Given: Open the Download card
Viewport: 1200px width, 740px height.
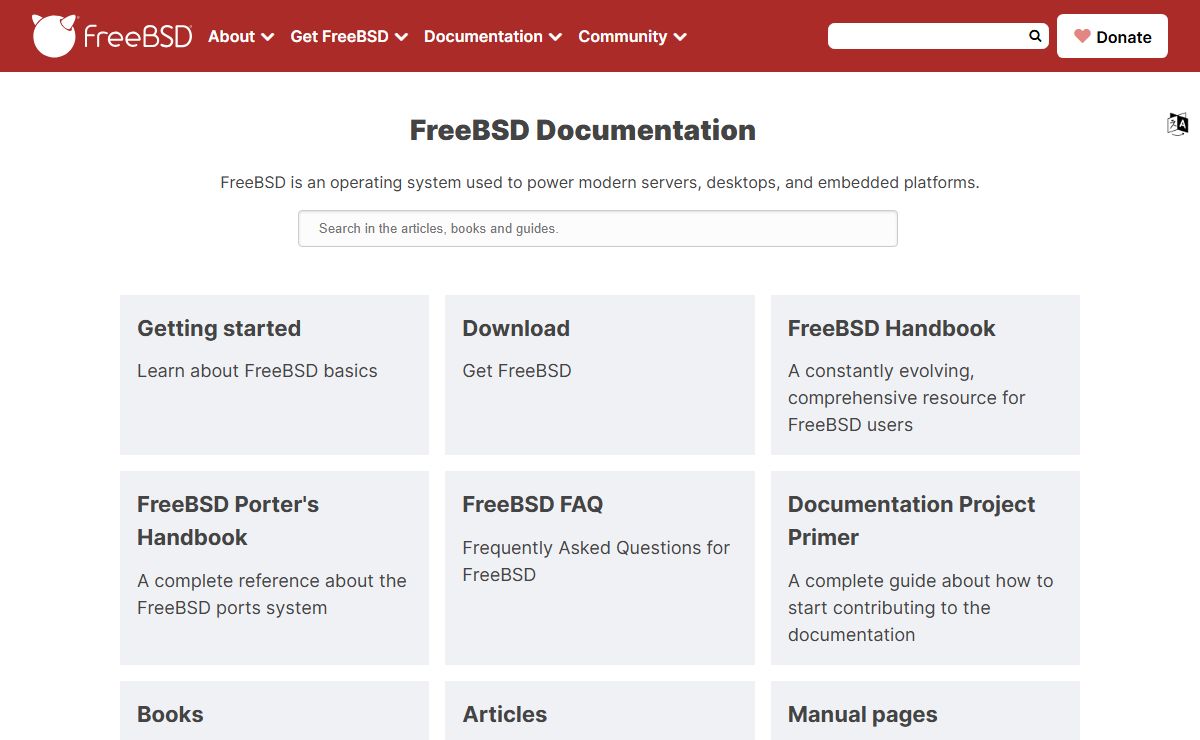Looking at the screenshot, I should point(600,375).
